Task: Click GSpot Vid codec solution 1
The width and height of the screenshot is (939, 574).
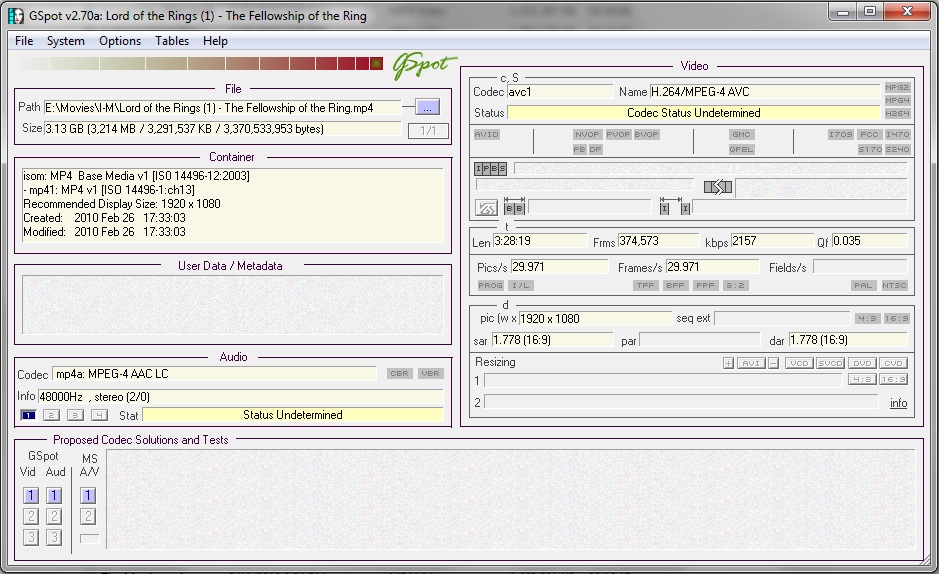Action: click(31, 496)
